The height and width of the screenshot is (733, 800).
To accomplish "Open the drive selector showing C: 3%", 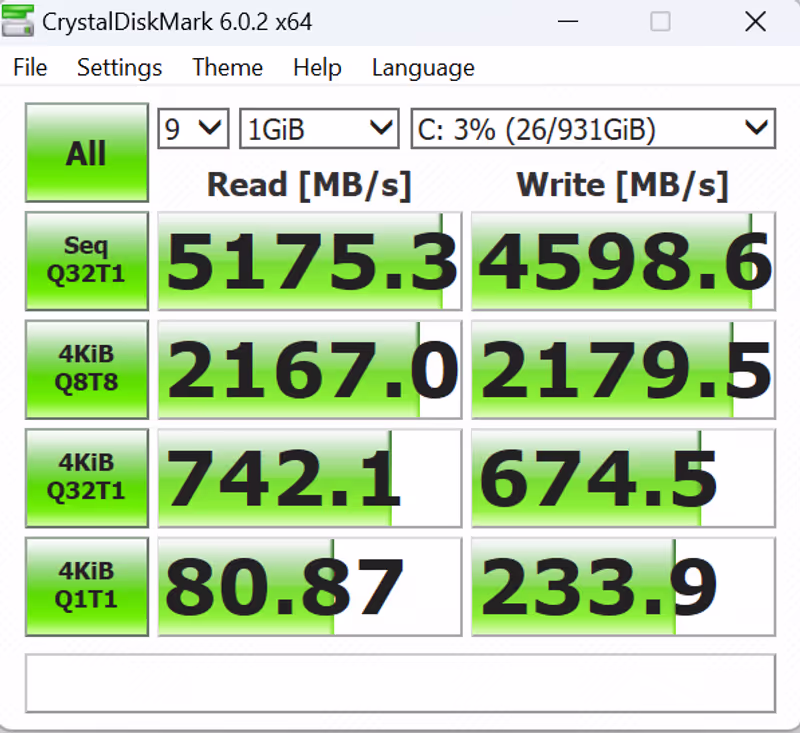I will pyautogui.click(x=592, y=129).
